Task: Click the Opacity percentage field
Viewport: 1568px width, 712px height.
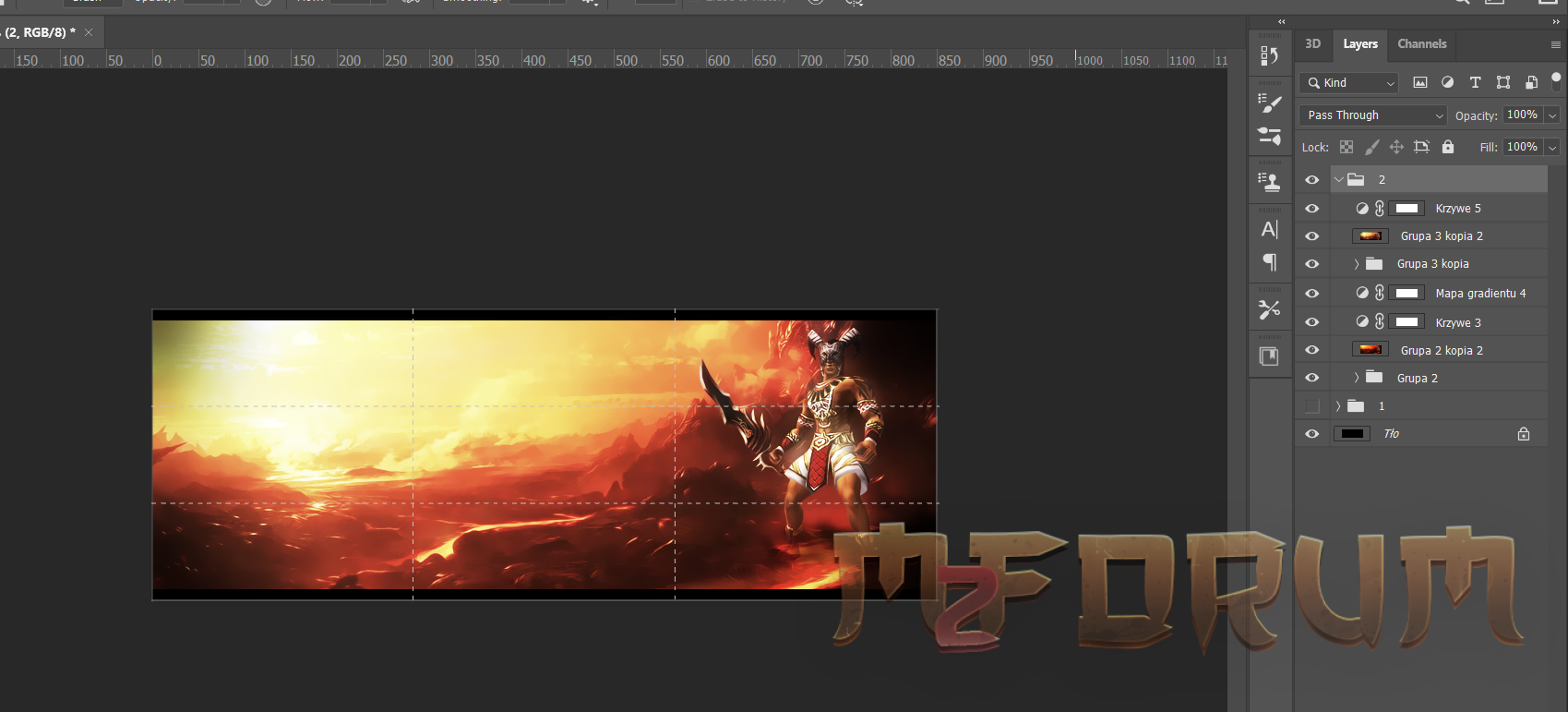Action: (x=1522, y=115)
